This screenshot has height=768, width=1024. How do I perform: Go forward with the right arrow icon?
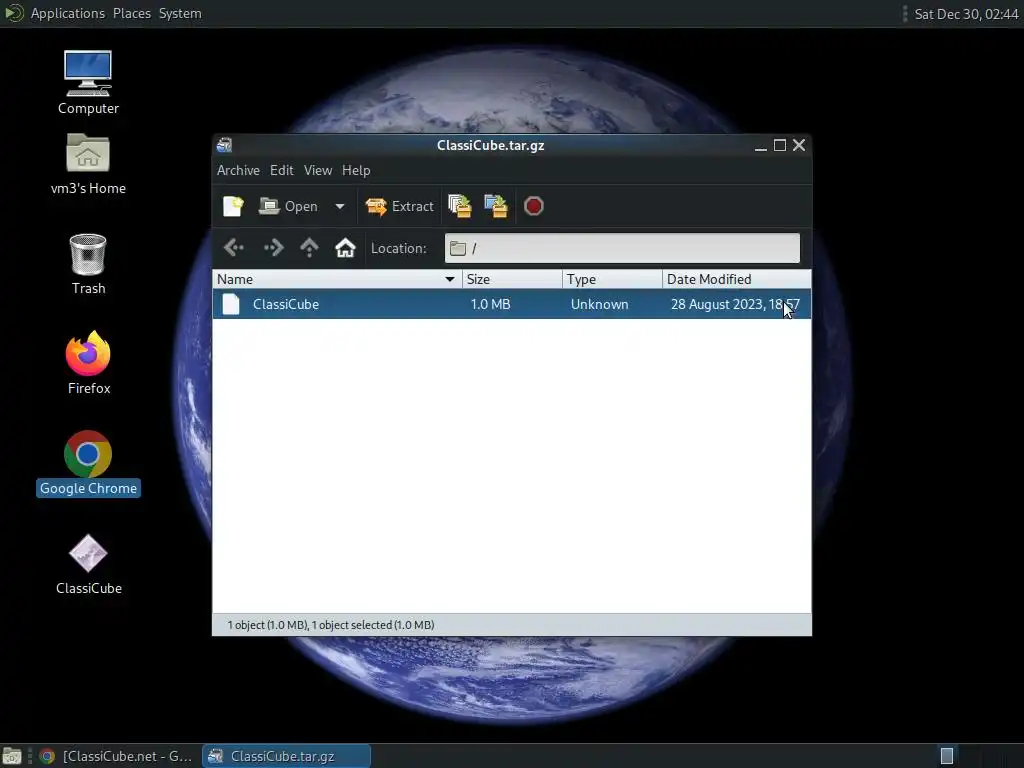[x=273, y=248]
